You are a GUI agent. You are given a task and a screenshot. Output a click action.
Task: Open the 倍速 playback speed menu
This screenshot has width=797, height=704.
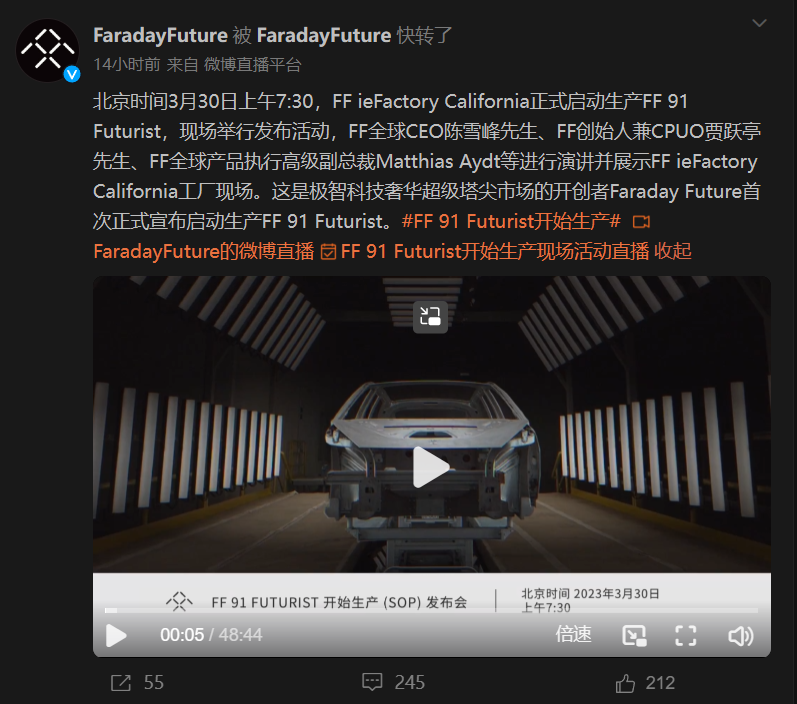click(573, 634)
